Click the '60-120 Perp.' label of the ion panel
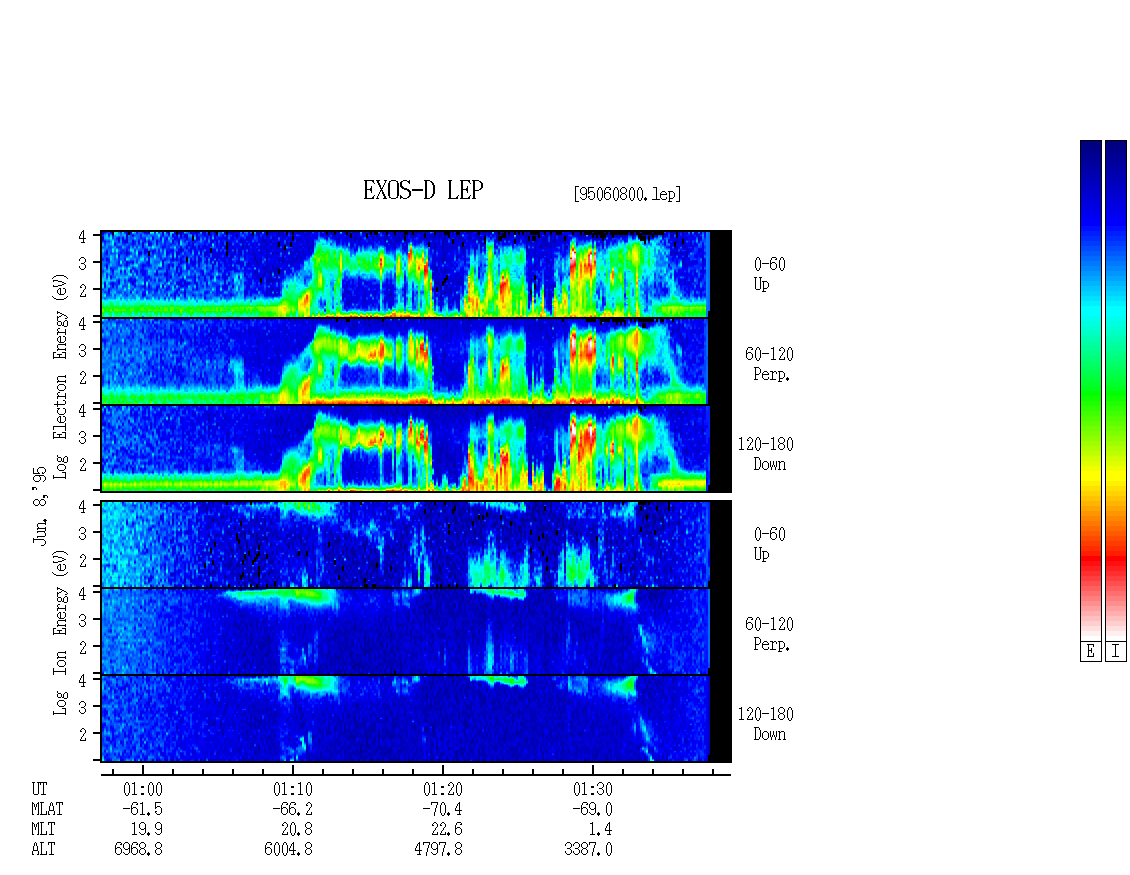Viewport: 1130px width, 875px height. coord(769,634)
